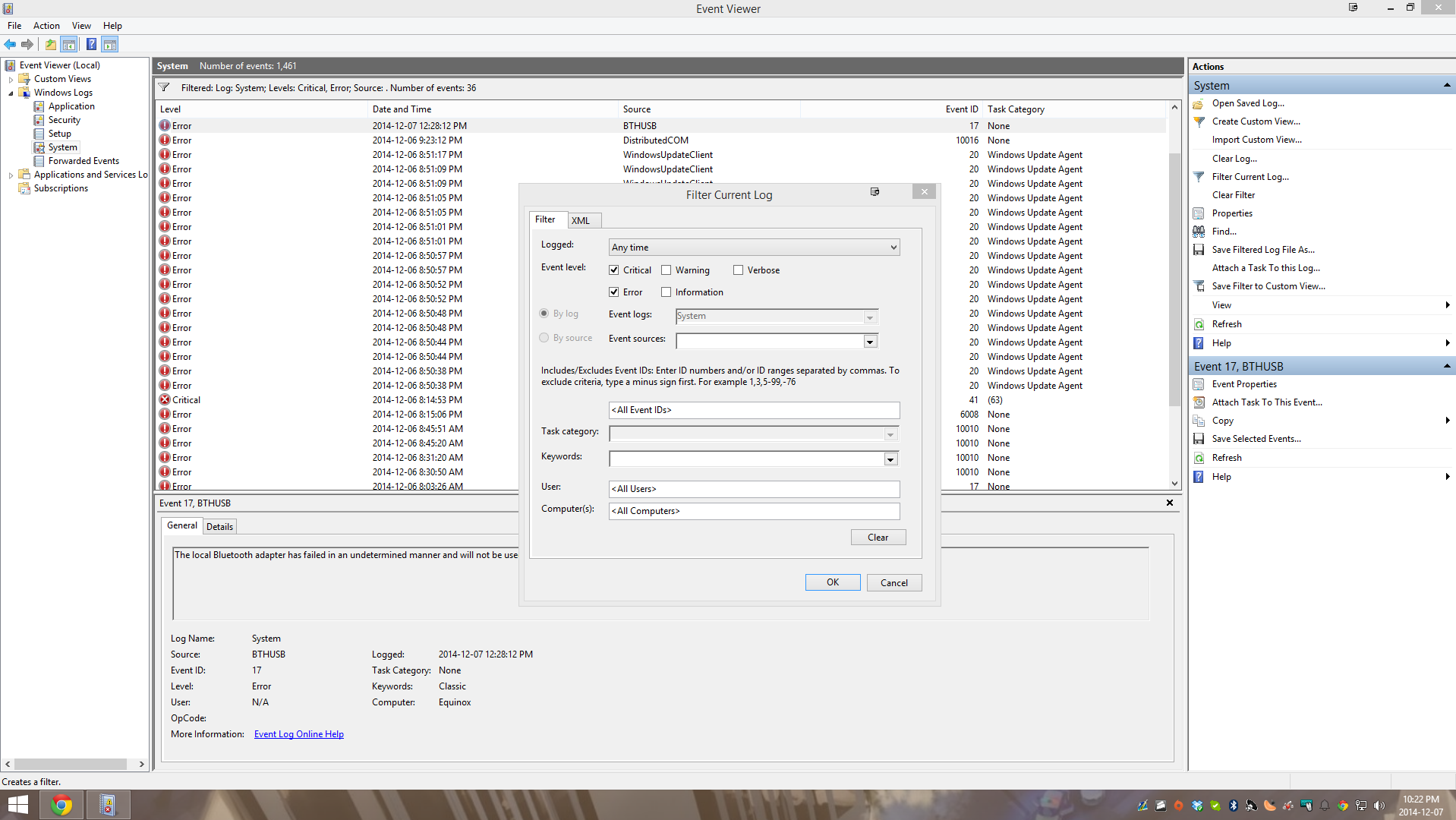Image resolution: width=1456 pixels, height=820 pixels.
Task: Click the Show/Hide Action Pane toolbar icon
Action: point(110,45)
